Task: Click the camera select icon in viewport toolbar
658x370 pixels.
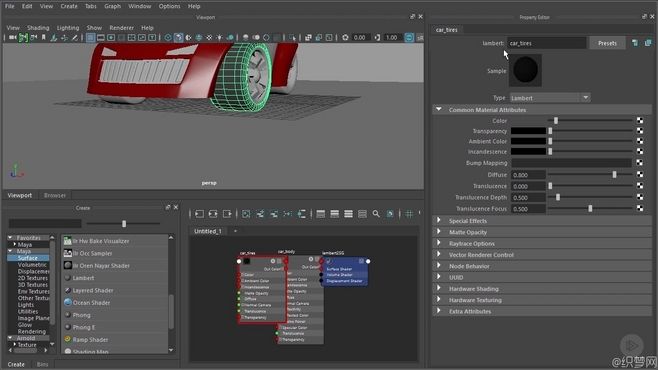Action: tap(13, 37)
